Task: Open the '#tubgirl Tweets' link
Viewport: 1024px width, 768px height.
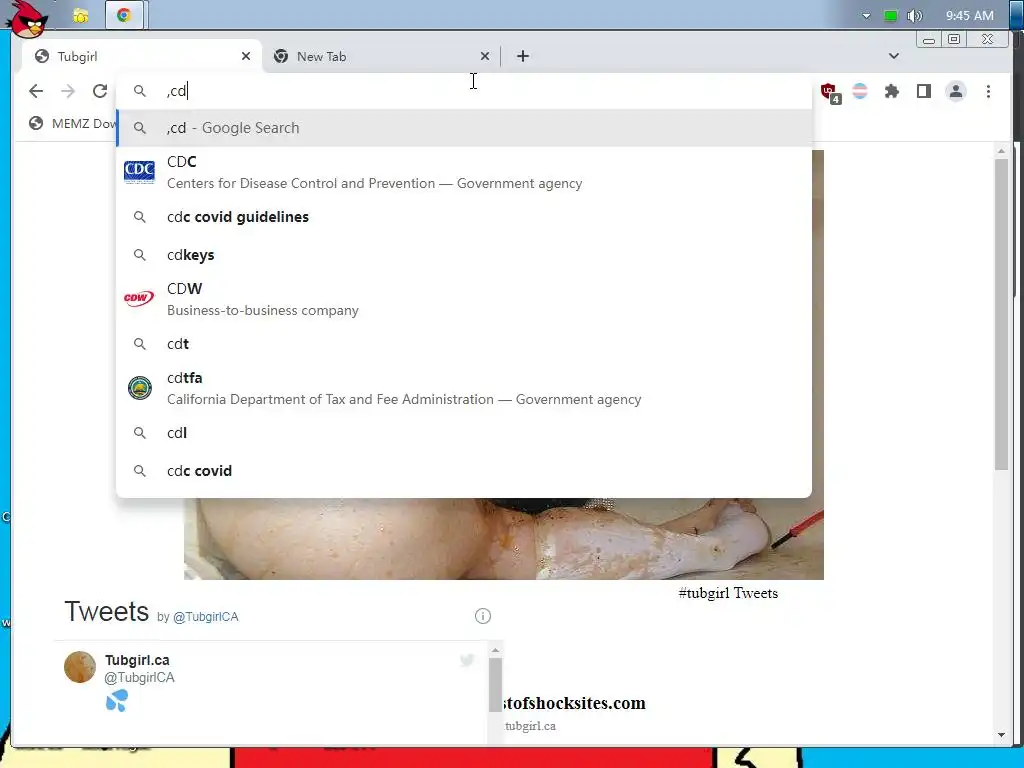Action: click(x=728, y=593)
